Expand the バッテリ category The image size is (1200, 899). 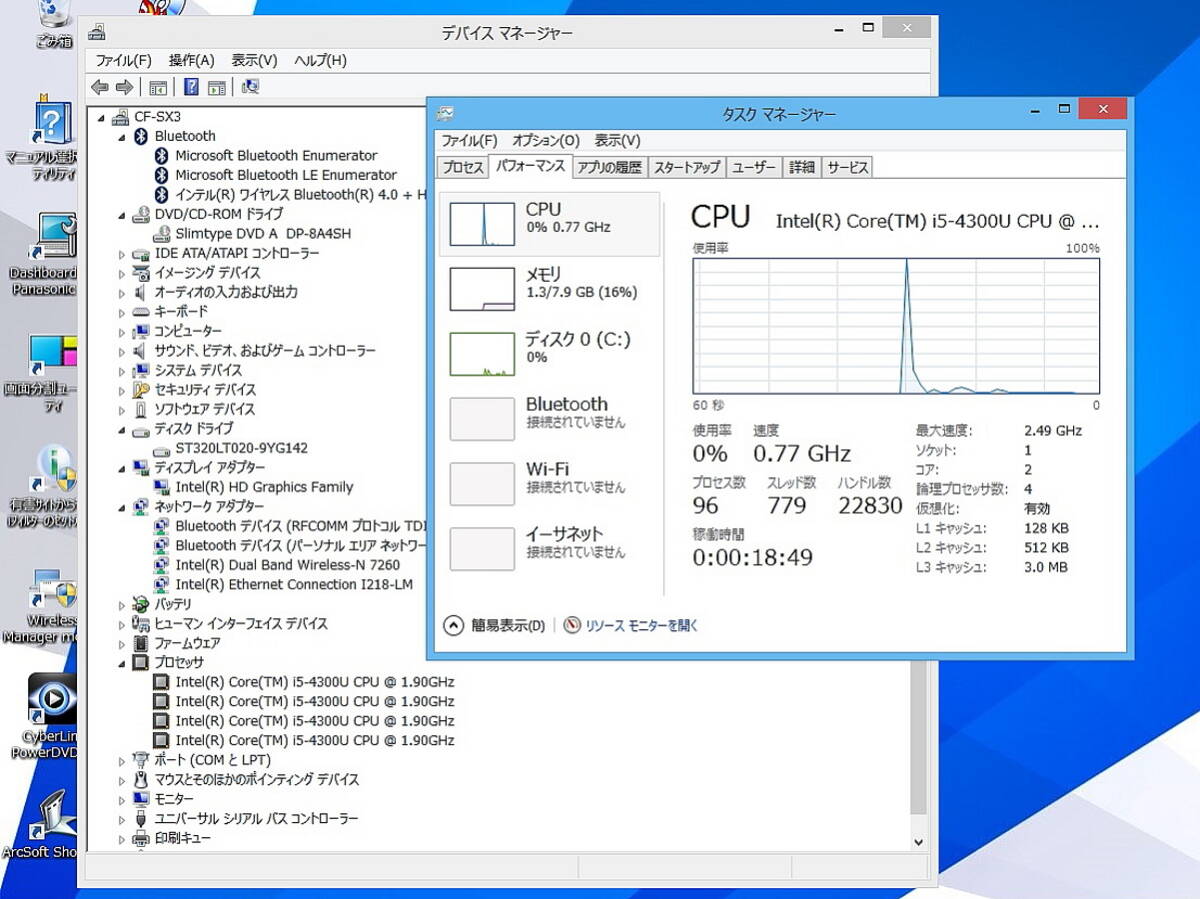pos(122,605)
